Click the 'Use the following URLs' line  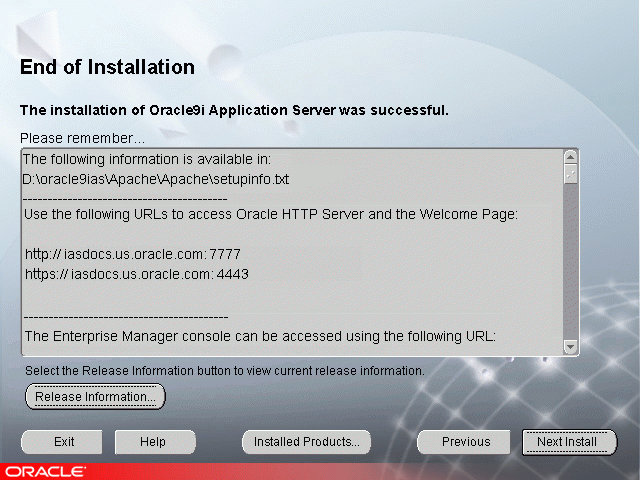point(271,214)
